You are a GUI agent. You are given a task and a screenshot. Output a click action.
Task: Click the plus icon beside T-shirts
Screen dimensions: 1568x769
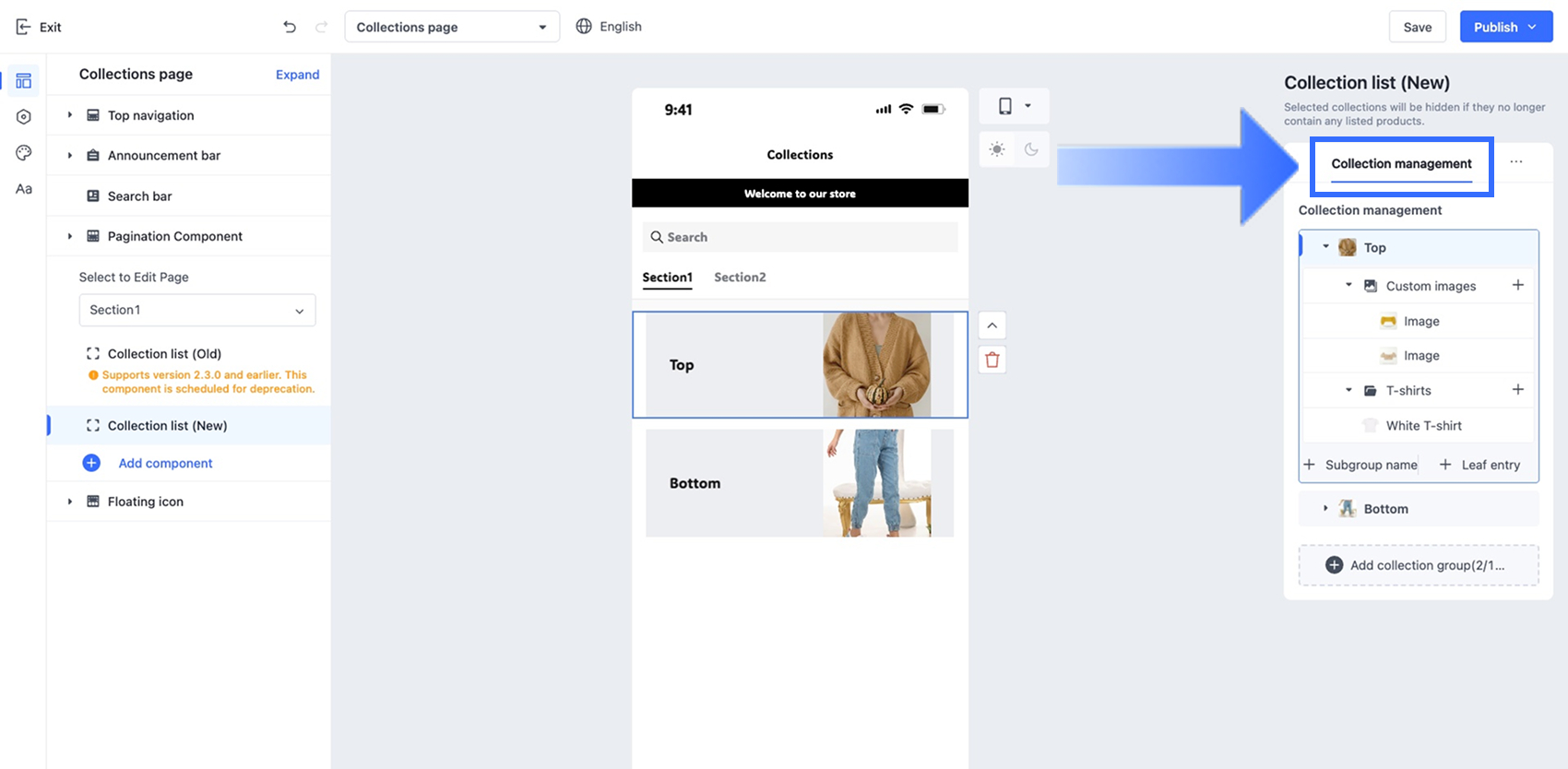pyautogui.click(x=1517, y=390)
